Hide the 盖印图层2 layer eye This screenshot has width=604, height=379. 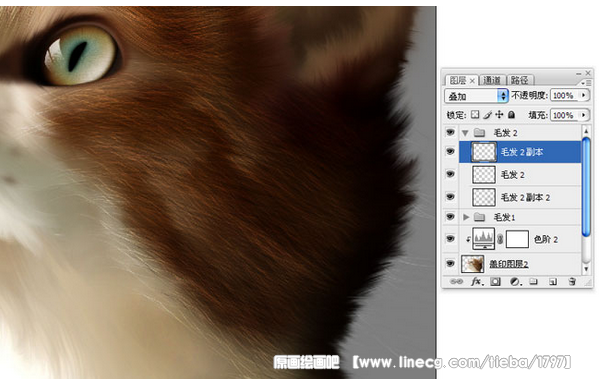(450, 263)
